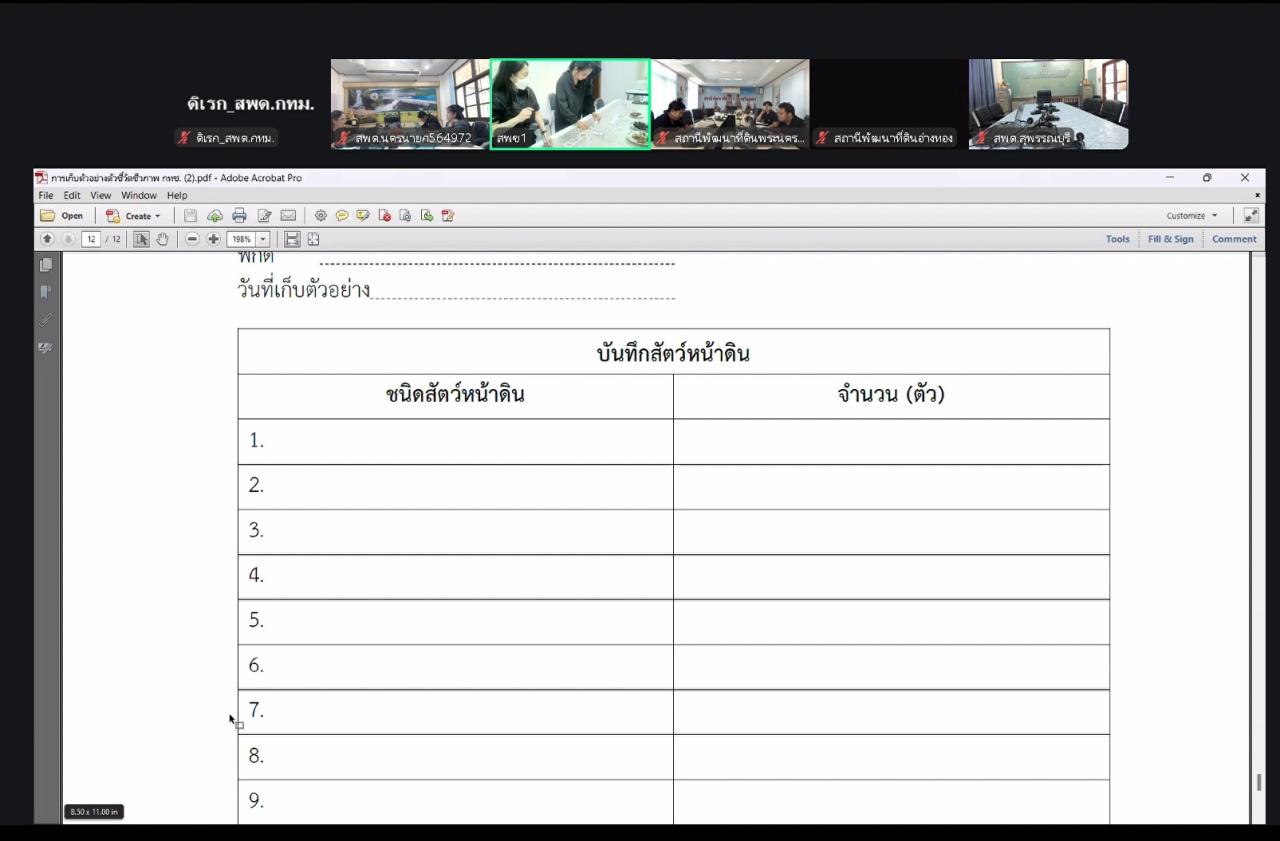Open the Edit menu
The image size is (1280, 841).
72,195
